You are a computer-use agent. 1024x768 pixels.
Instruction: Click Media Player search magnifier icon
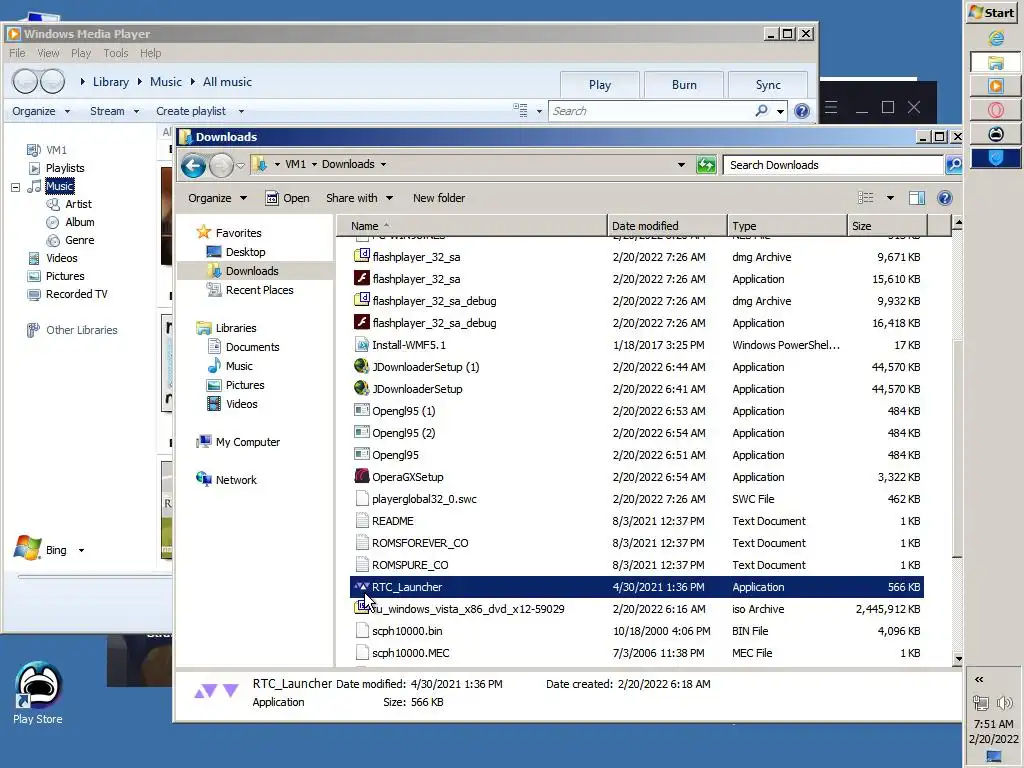pos(761,110)
